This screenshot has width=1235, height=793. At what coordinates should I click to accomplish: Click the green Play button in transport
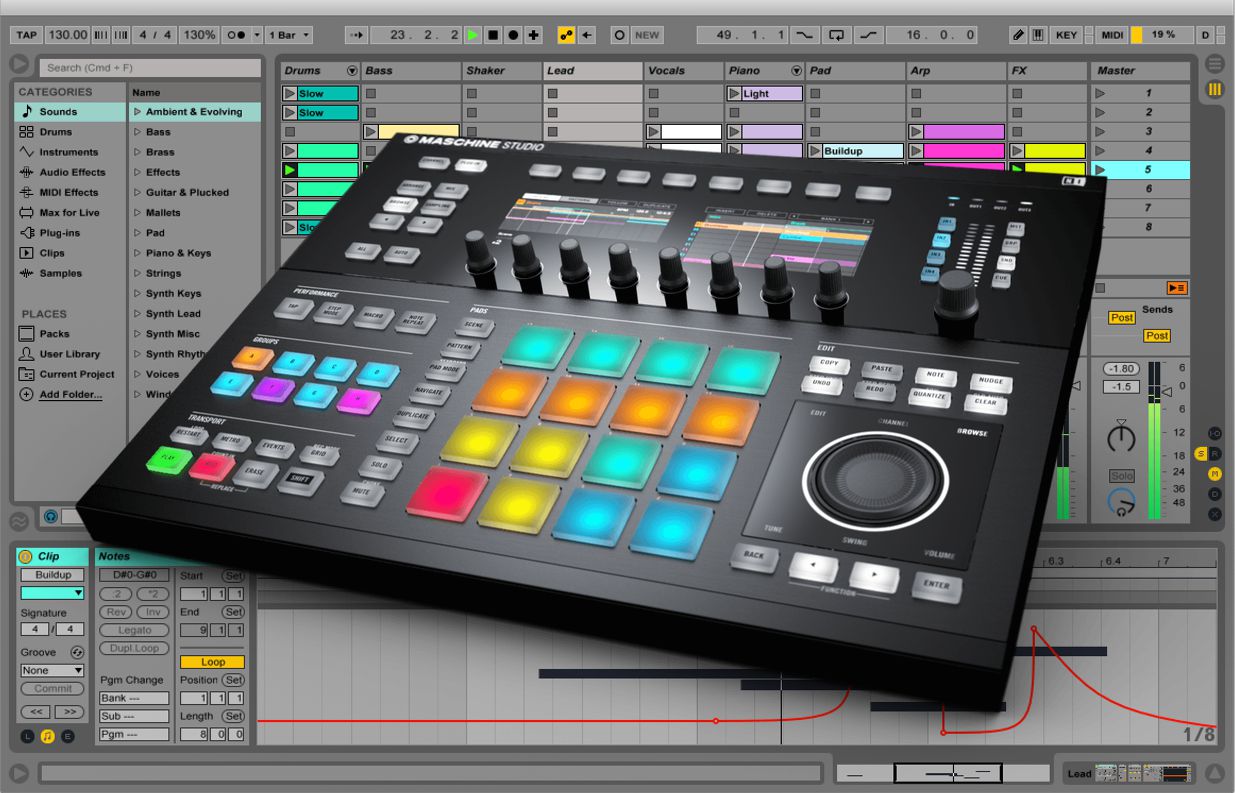473,35
